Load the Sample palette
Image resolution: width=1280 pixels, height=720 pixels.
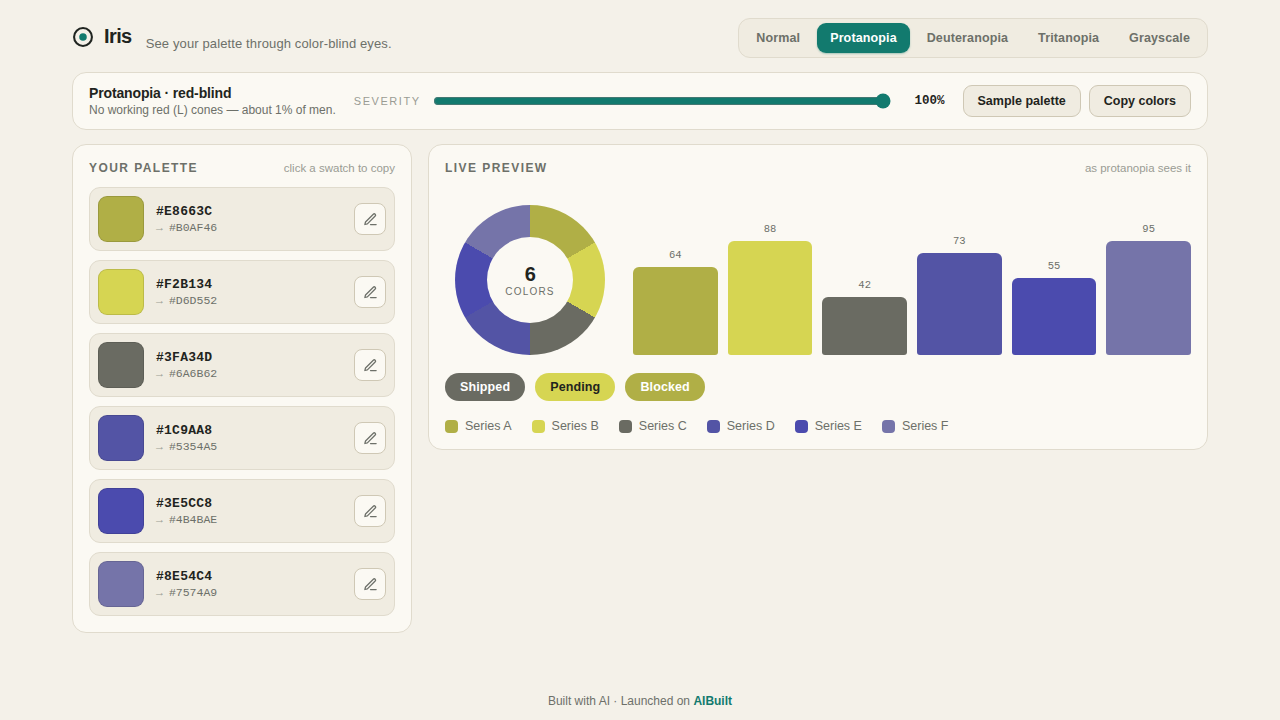click(1022, 101)
